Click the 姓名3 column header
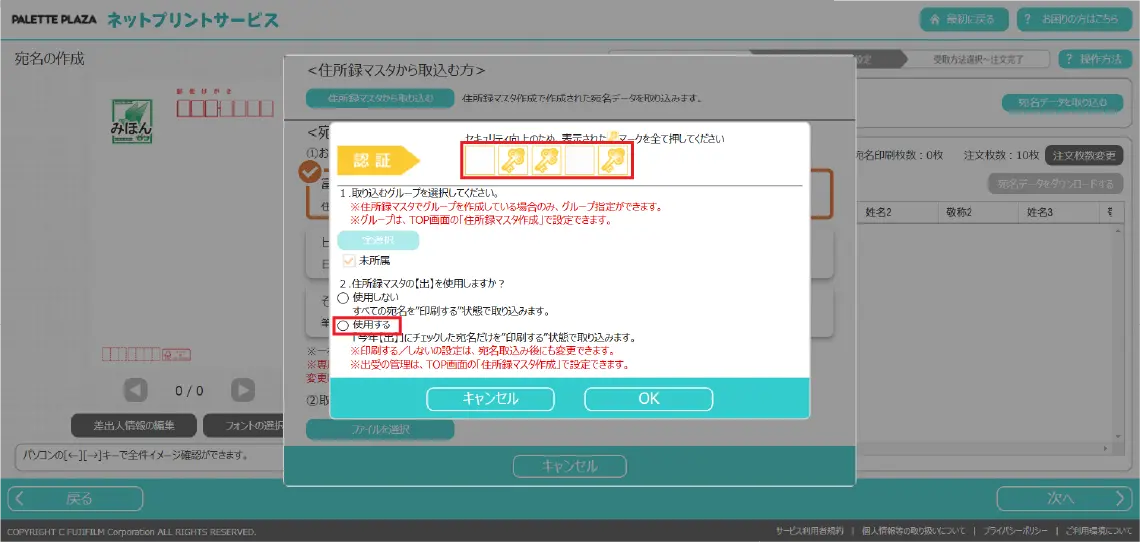The width and height of the screenshot is (1140, 542). click(x=1059, y=212)
